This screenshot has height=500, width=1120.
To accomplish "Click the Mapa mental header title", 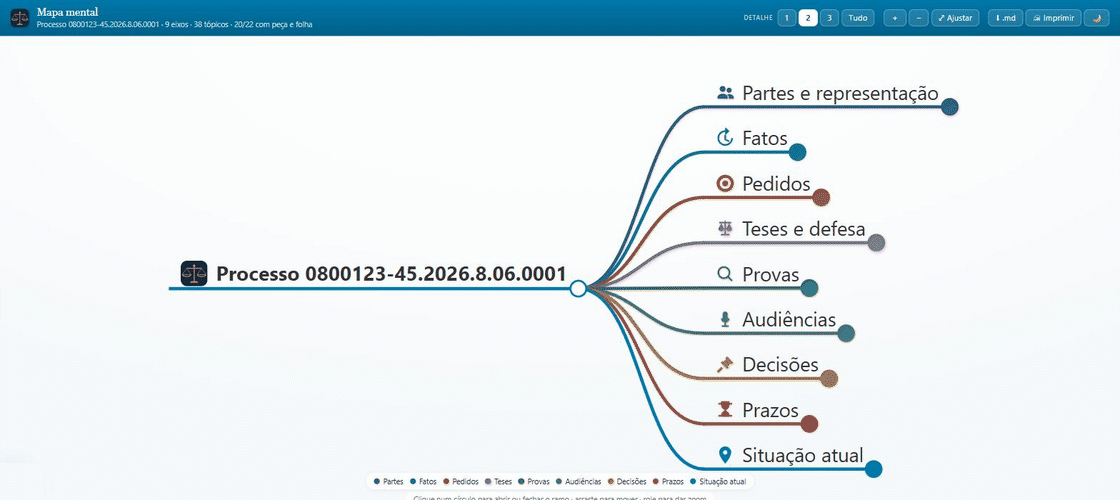I will (67, 12).
